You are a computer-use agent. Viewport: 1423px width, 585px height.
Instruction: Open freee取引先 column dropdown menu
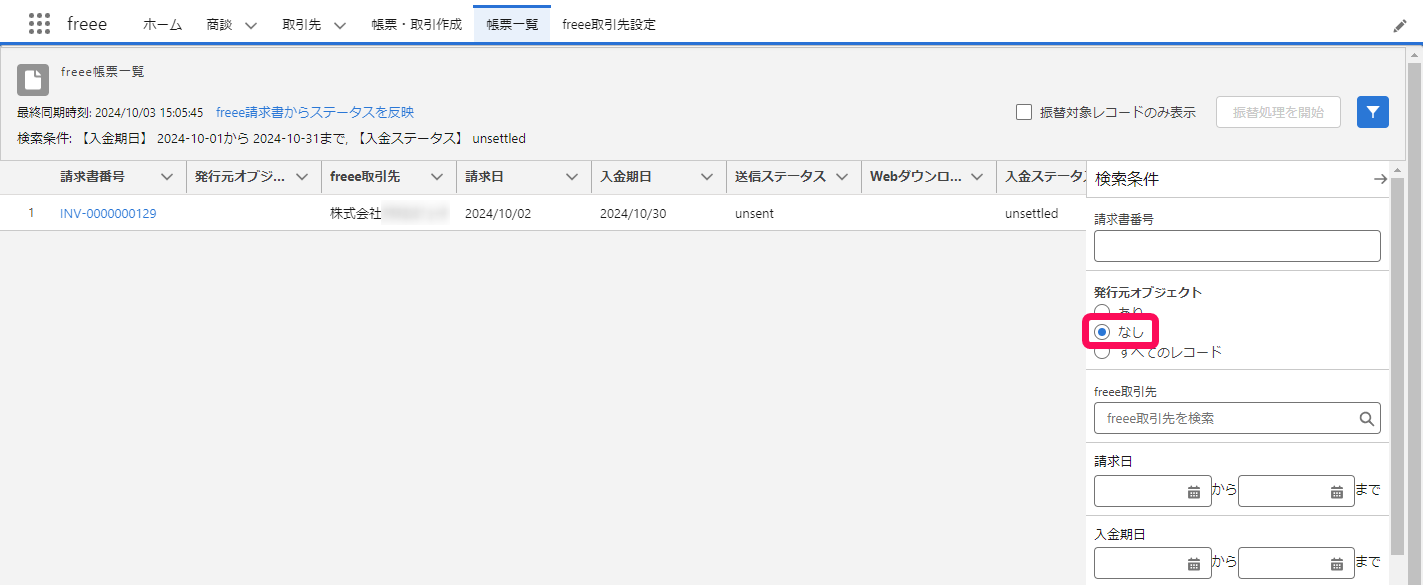(x=437, y=177)
